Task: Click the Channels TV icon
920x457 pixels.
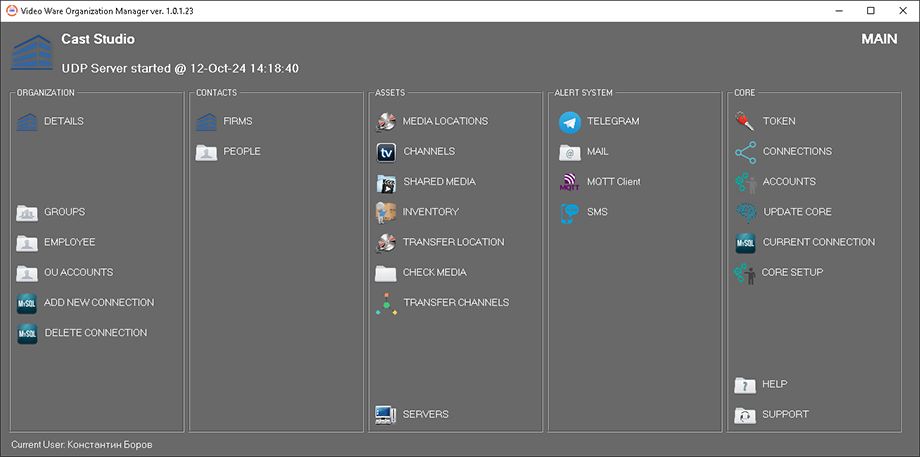Action: [386, 153]
